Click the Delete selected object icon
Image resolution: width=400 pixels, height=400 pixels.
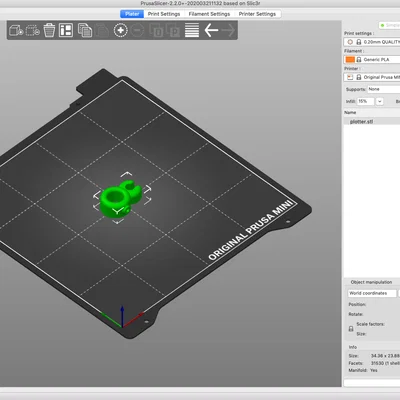(33, 30)
